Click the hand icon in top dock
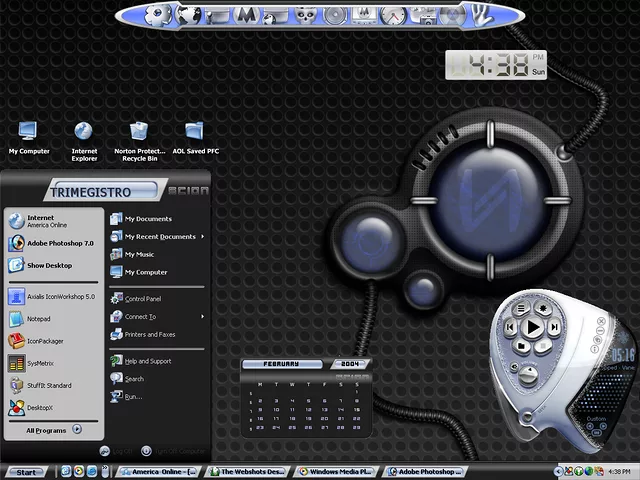This screenshot has height=480, width=640. coord(483,15)
